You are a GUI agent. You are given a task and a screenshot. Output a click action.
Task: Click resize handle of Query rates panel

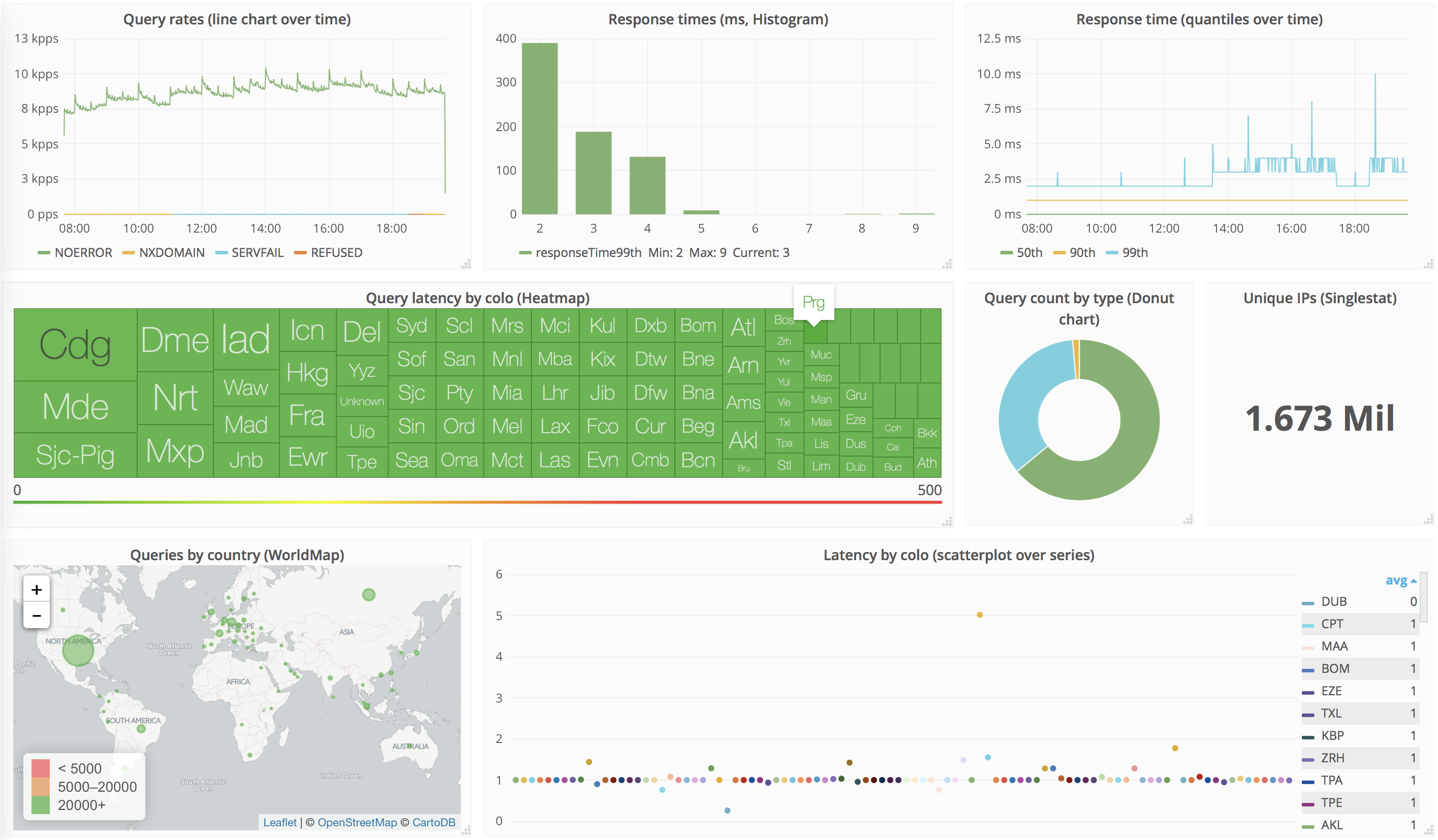pyautogui.click(x=466, y=264)
